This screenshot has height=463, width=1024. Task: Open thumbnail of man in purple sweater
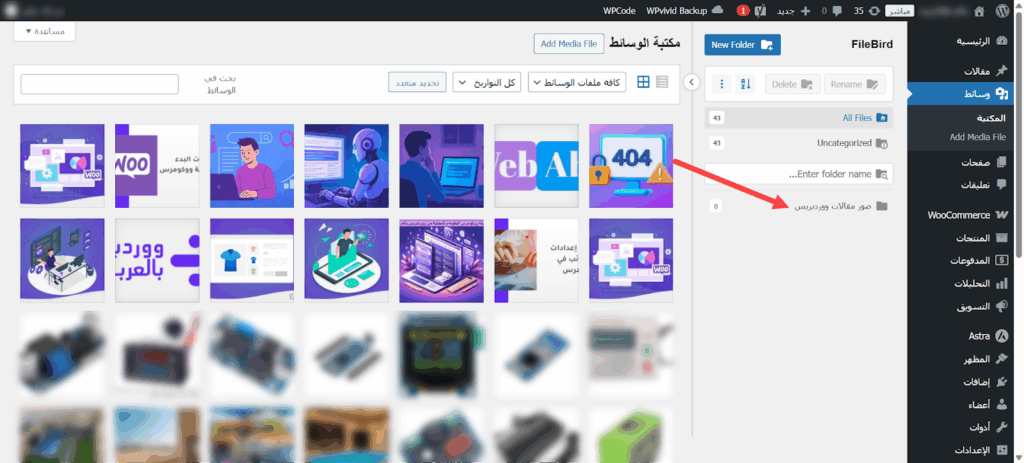tap(252, 166)
